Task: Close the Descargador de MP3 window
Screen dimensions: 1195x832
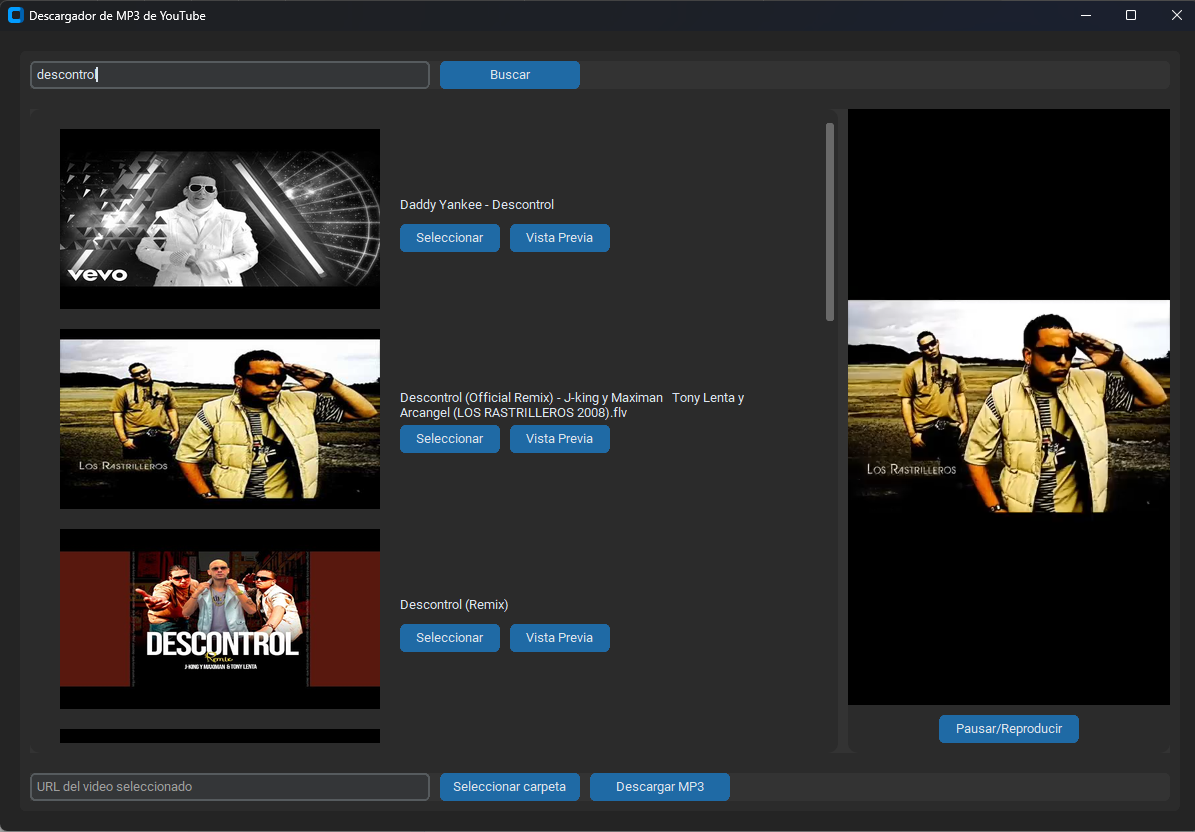Action: (1176, 15)
